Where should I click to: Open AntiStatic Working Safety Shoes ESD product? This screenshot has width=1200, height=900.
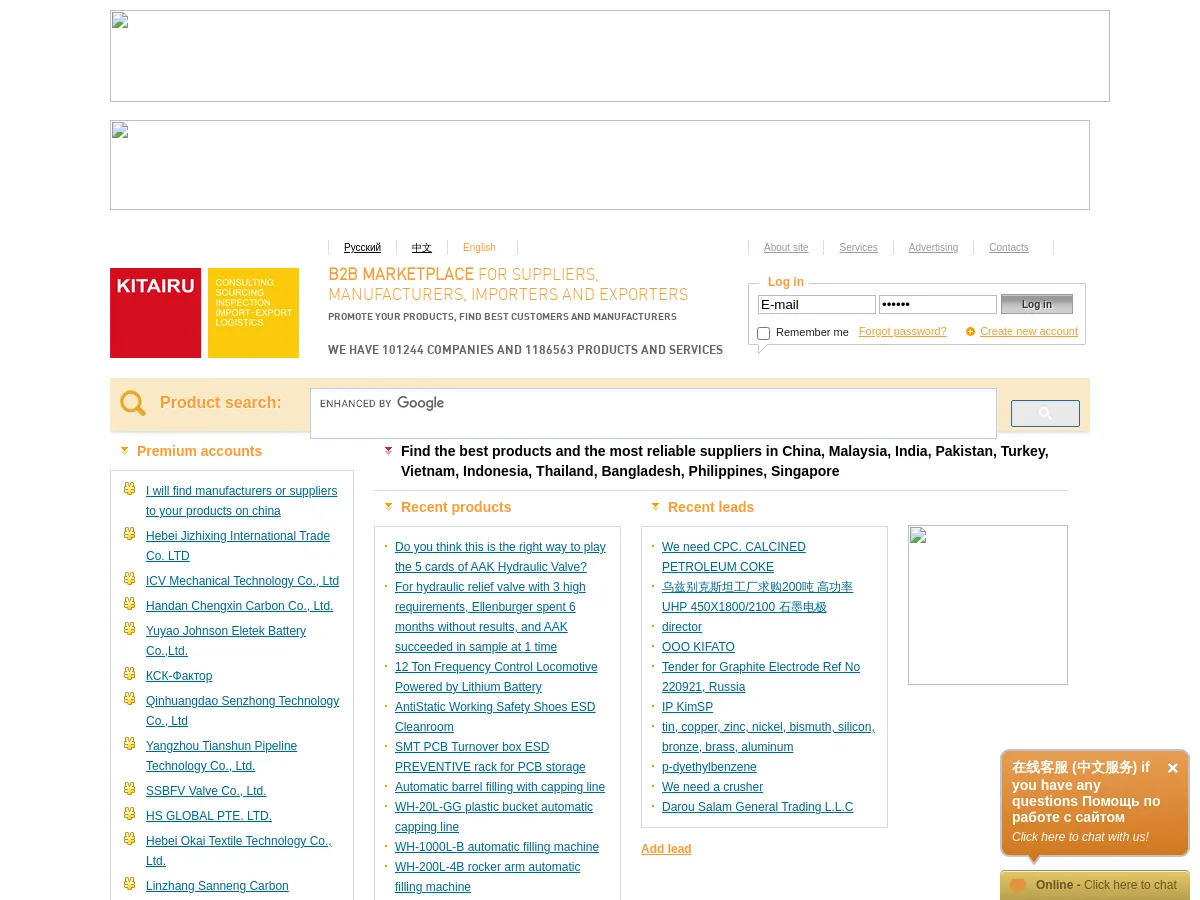click(495, 717)
